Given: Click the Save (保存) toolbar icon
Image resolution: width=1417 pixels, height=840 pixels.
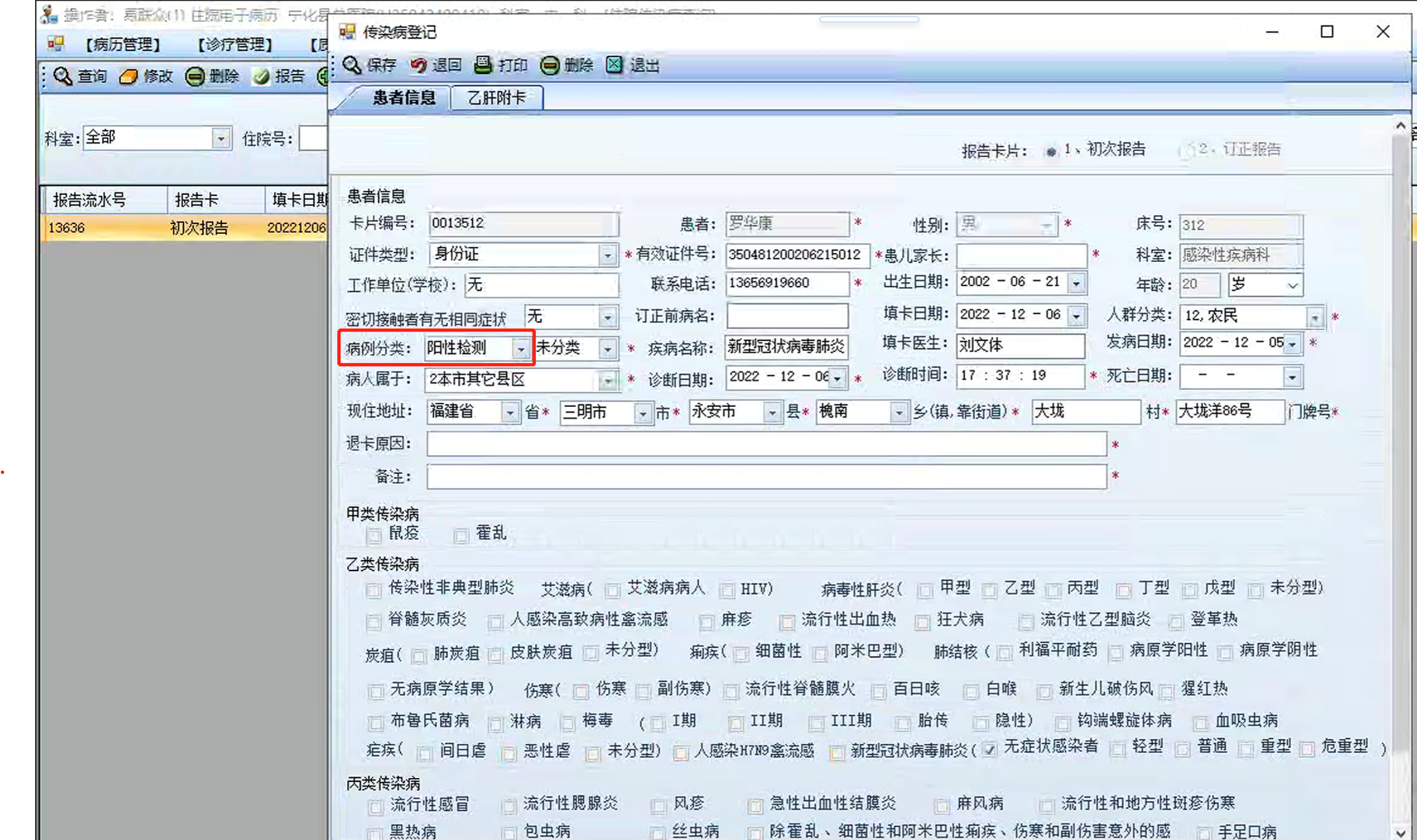Looking at the screenshot, I should coord(352,65).
